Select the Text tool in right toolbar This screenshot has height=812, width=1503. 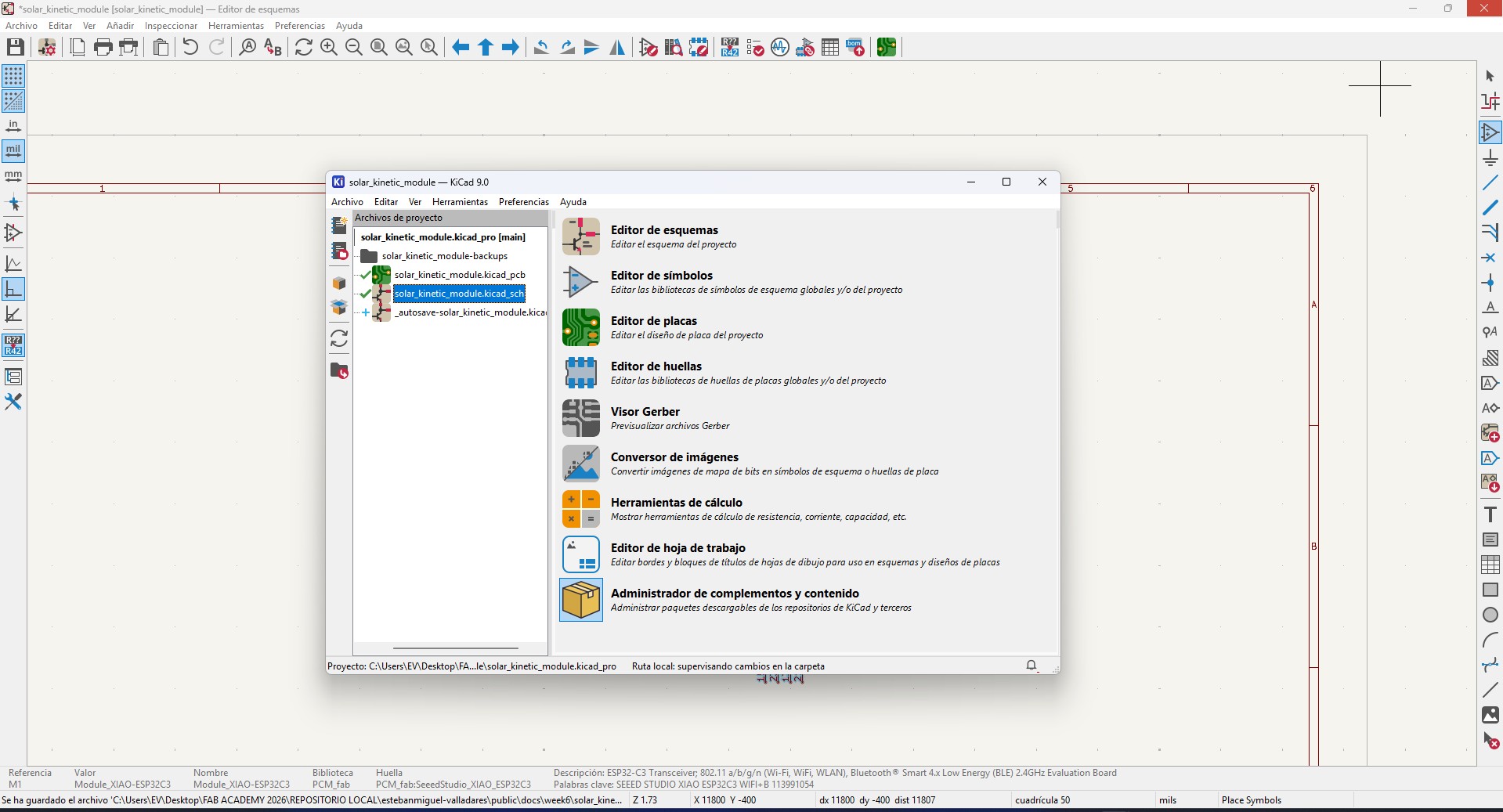click(1490, 514)
